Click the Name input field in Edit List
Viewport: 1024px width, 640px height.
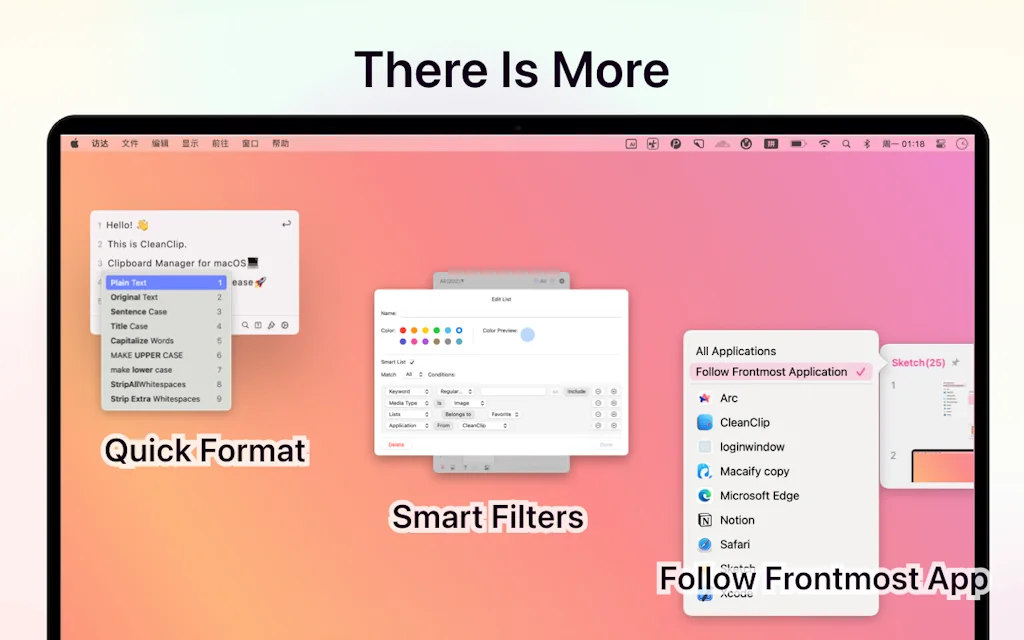508,313
